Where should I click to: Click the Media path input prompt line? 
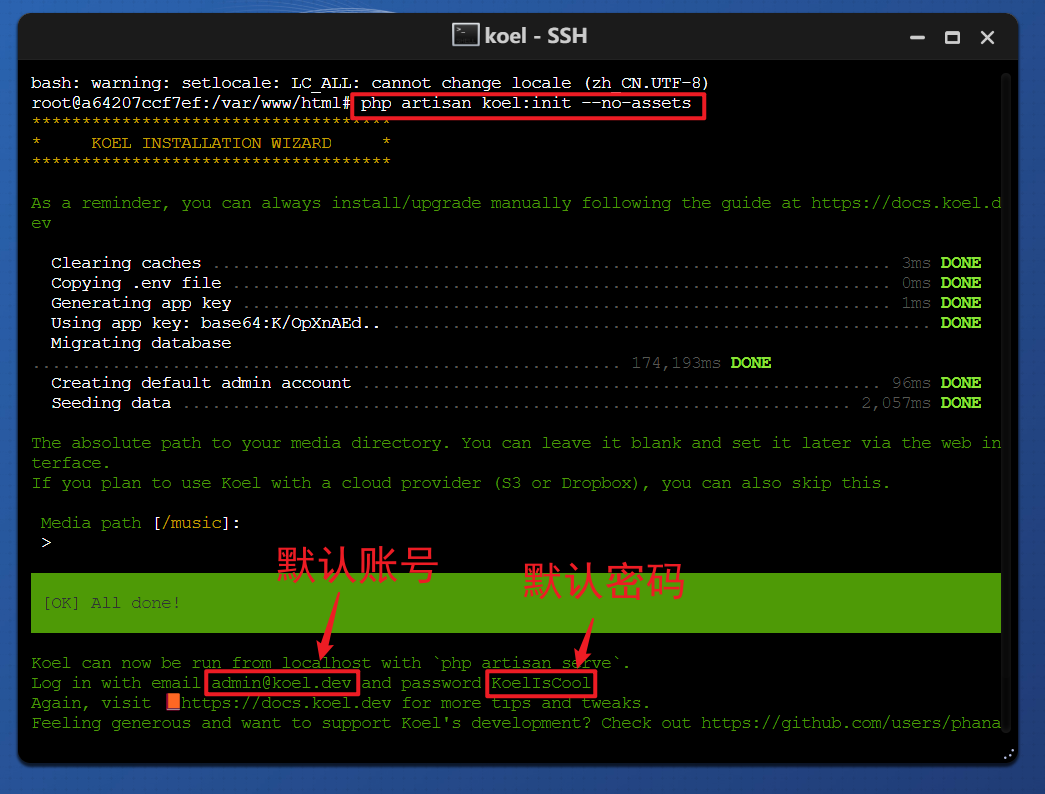(140, 523)
